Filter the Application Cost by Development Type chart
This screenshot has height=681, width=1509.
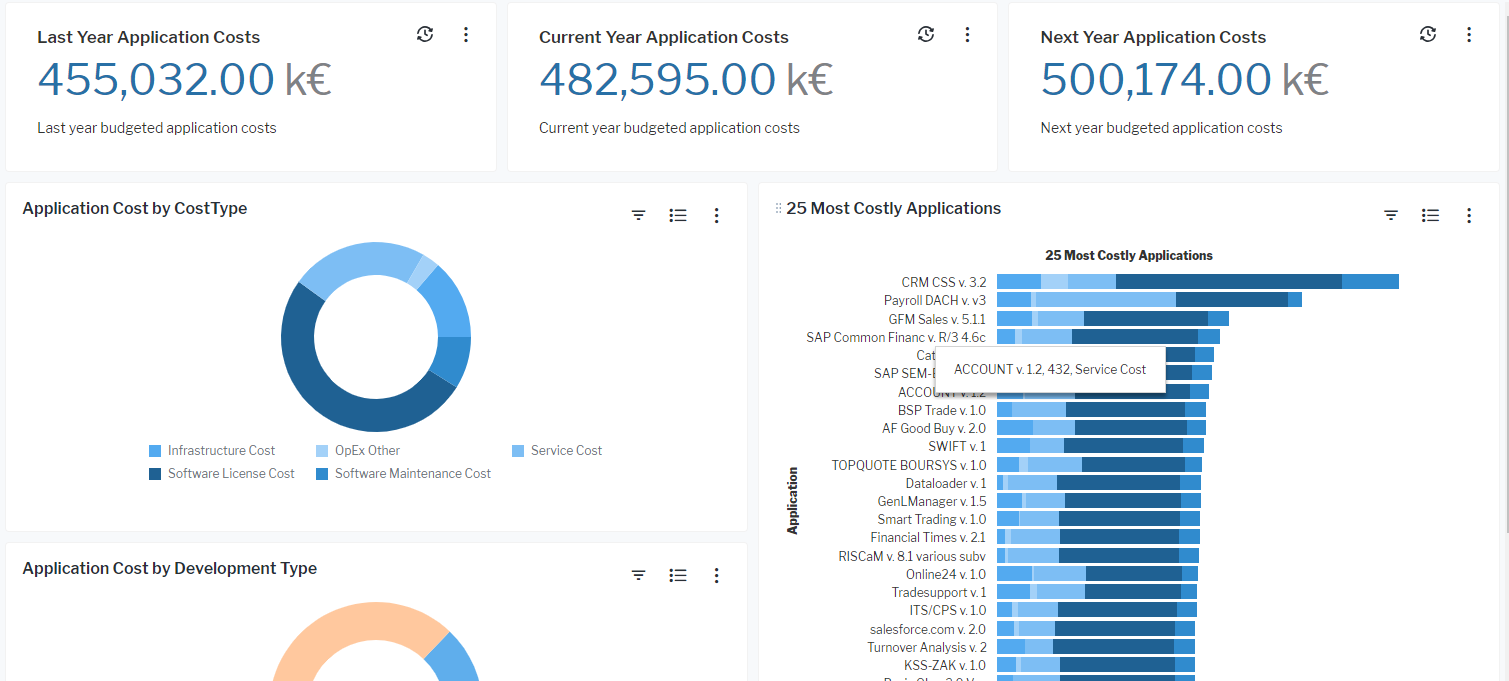coord(639,575)
